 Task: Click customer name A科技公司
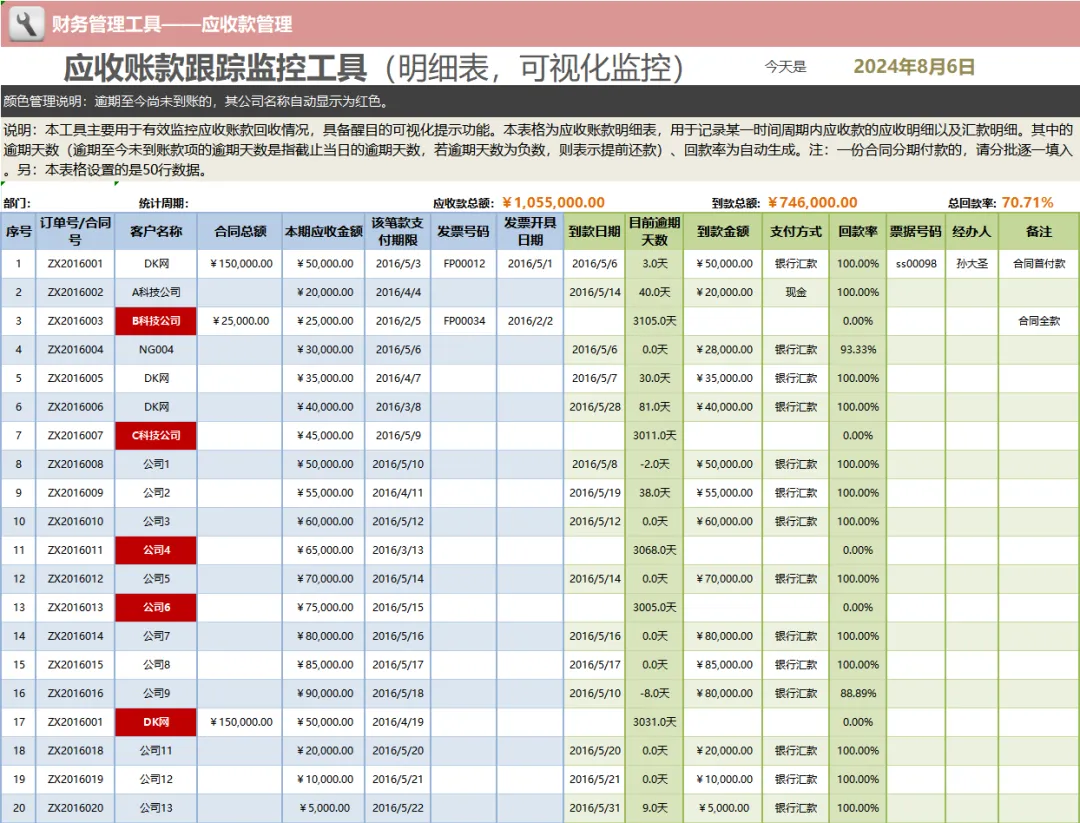(156, 292)
